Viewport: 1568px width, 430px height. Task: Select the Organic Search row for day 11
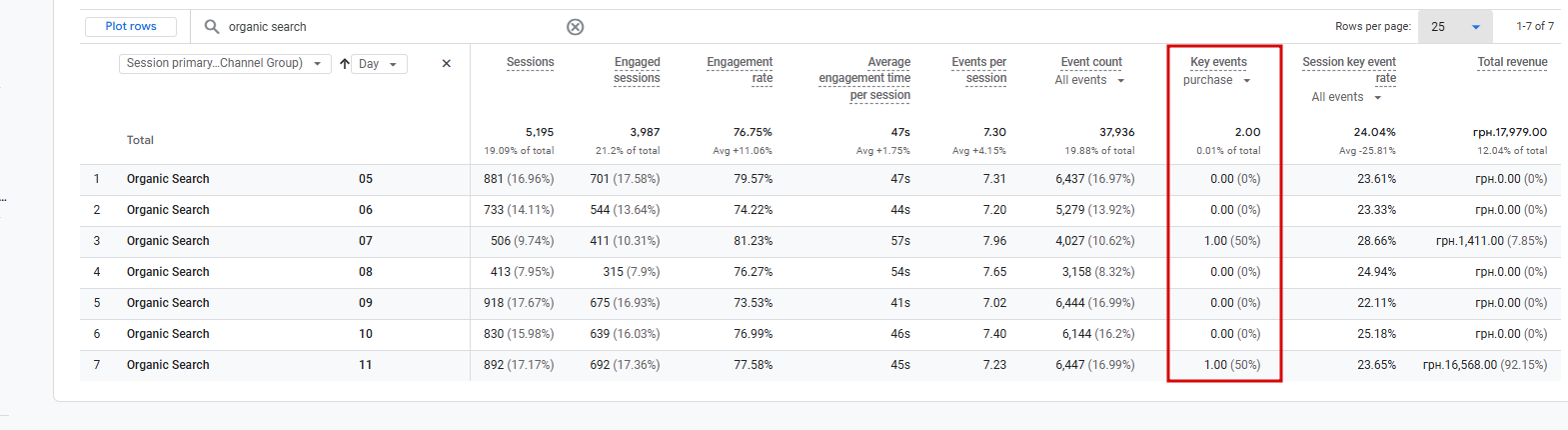(168, 365)
